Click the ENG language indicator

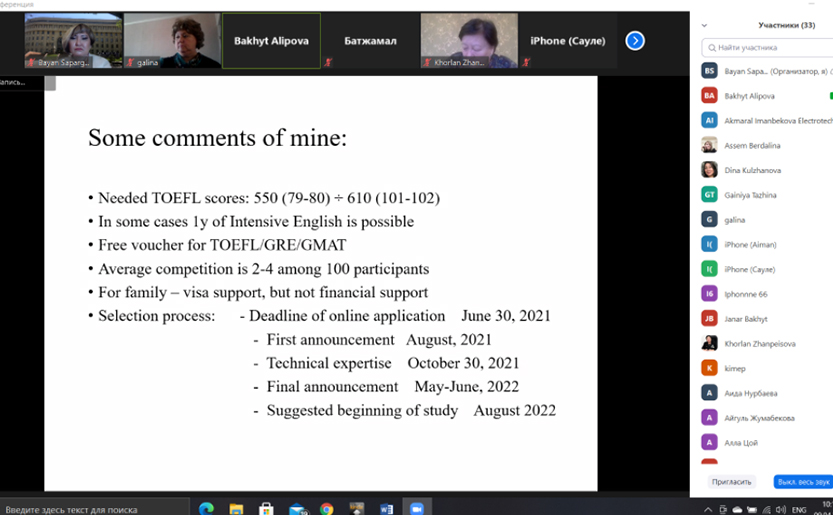click(799, 508)
